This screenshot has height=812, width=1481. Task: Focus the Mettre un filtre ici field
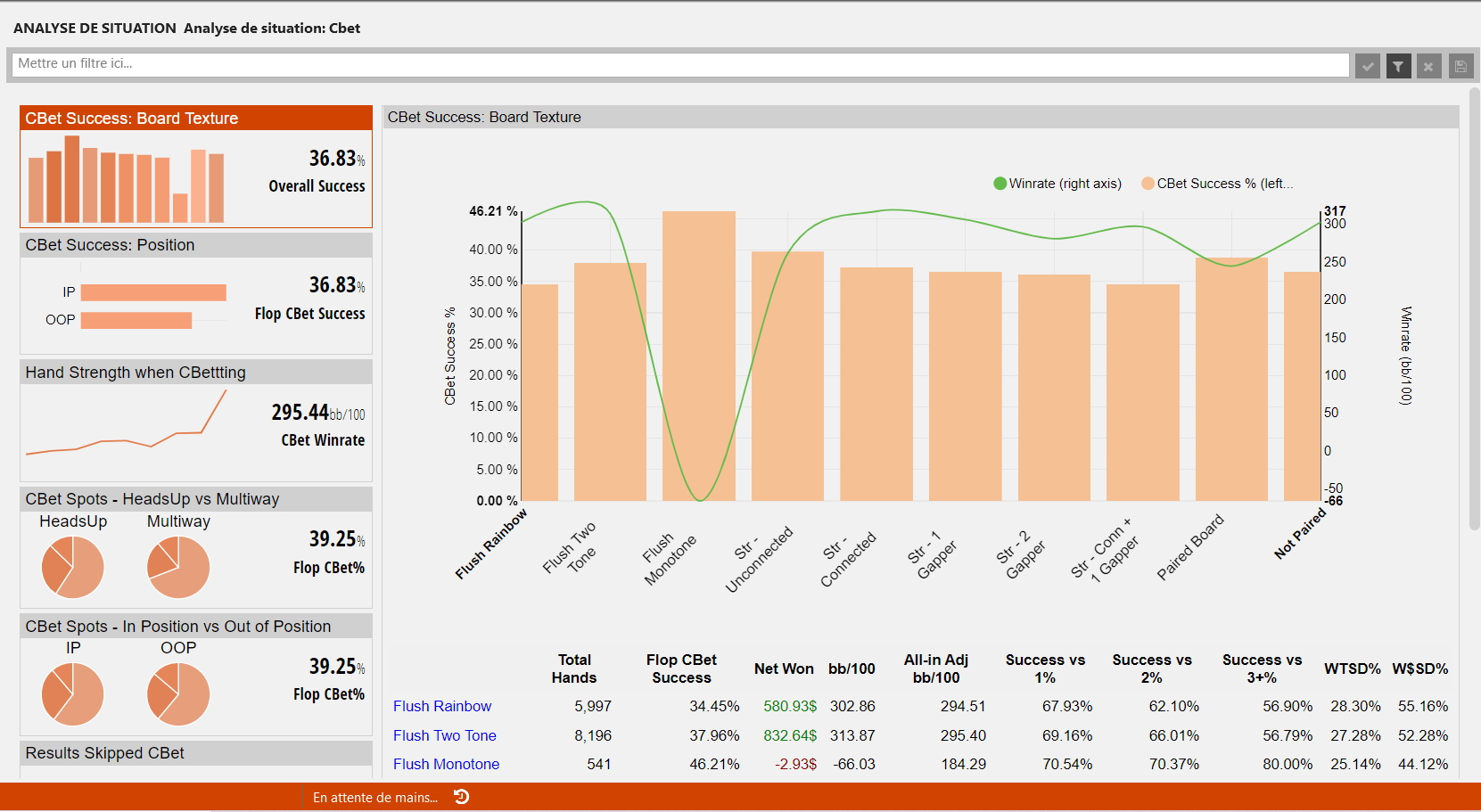click(x=680, y=64)
